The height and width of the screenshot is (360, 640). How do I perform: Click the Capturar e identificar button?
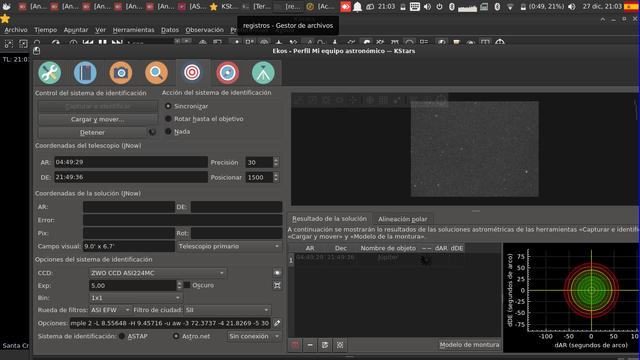point(98,106)
